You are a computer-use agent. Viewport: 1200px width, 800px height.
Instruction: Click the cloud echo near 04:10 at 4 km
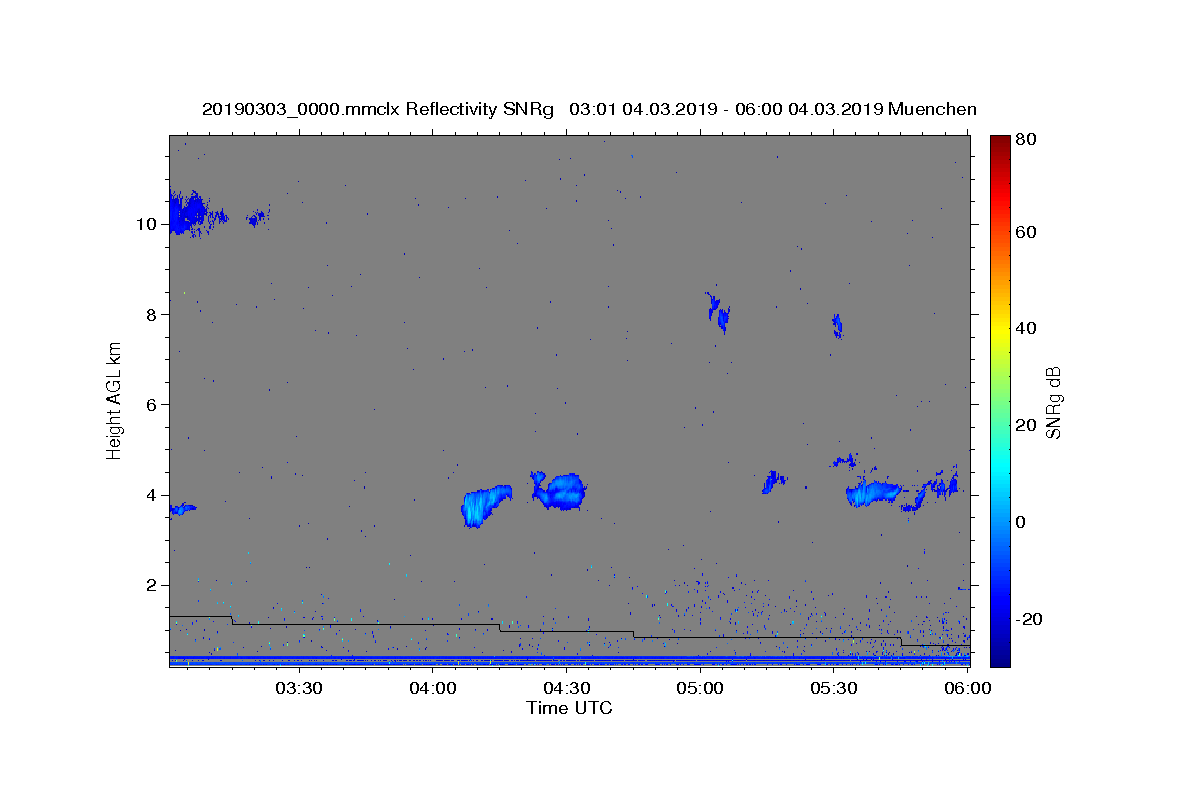tap(485, 505)
